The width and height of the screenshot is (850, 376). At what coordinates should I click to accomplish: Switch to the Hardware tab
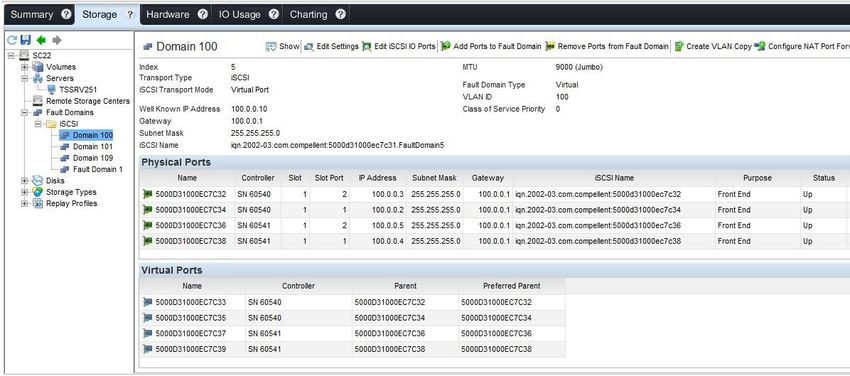tap(167, 15)
